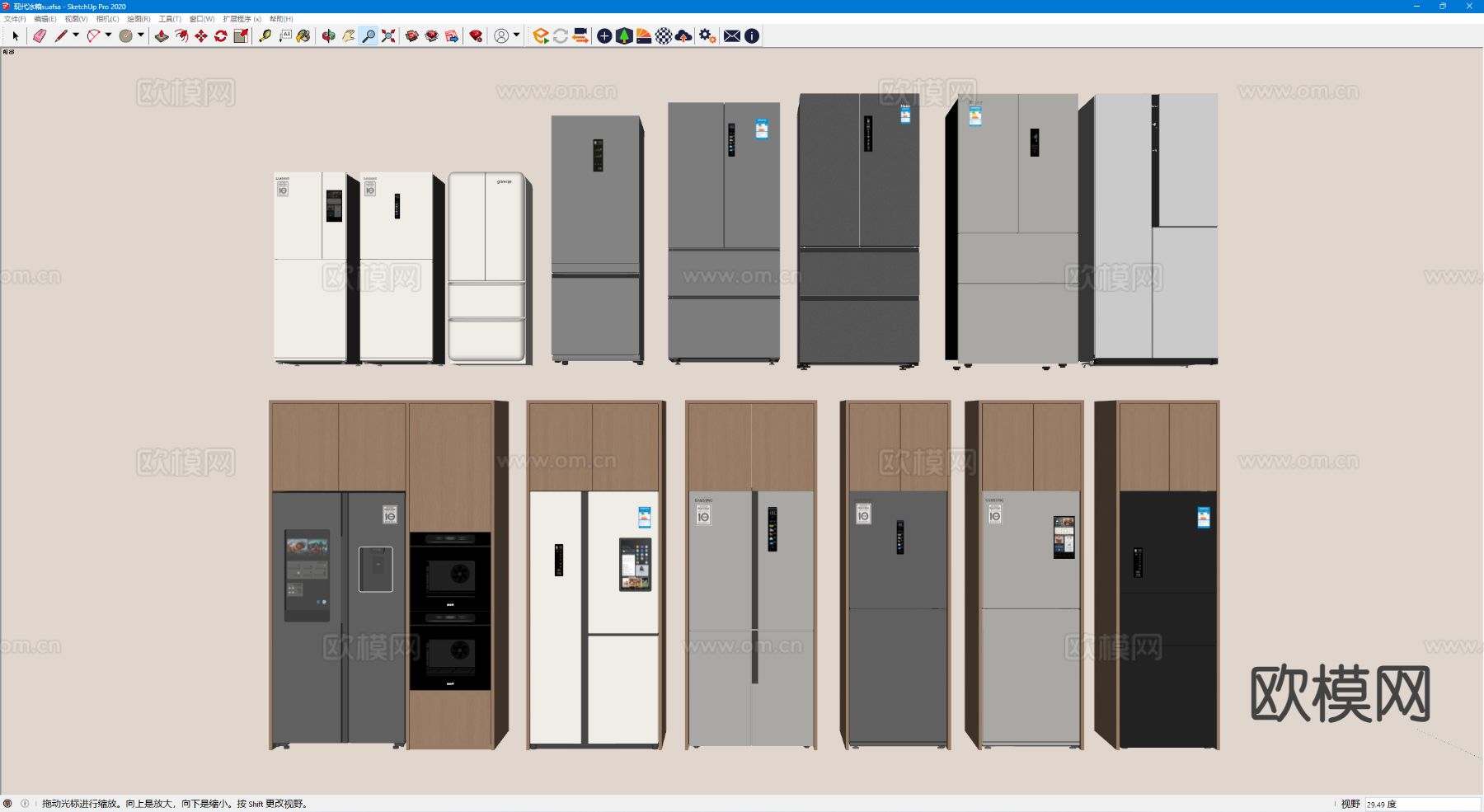Open the Line tool dropdown arrow

click(76, 35)
